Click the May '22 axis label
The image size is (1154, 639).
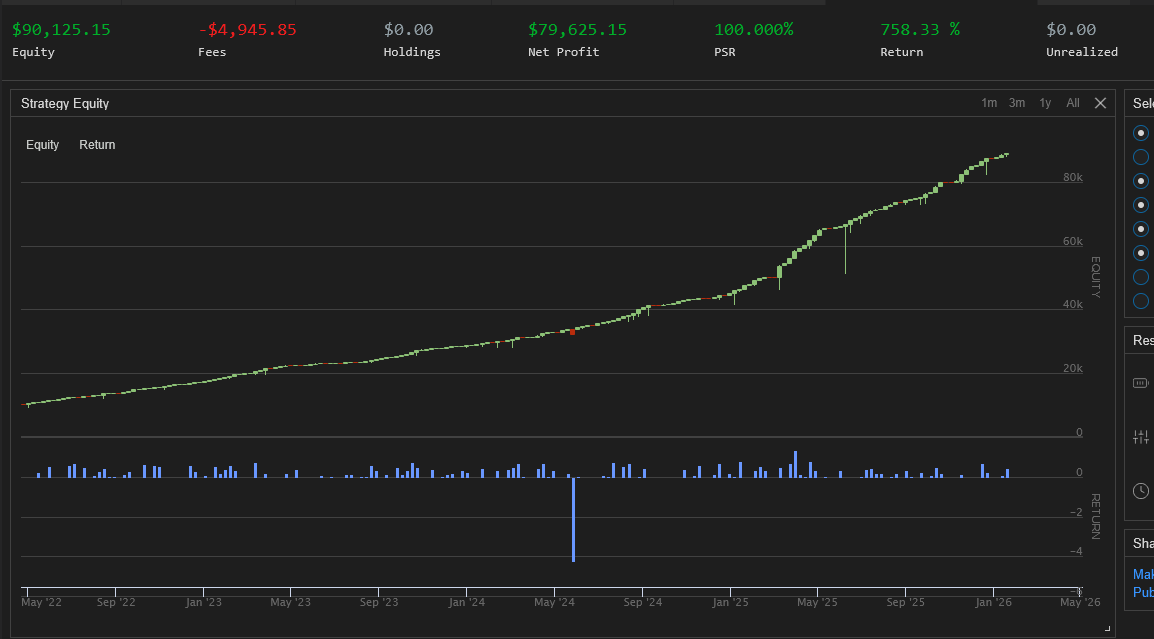(x=41, y=602)
